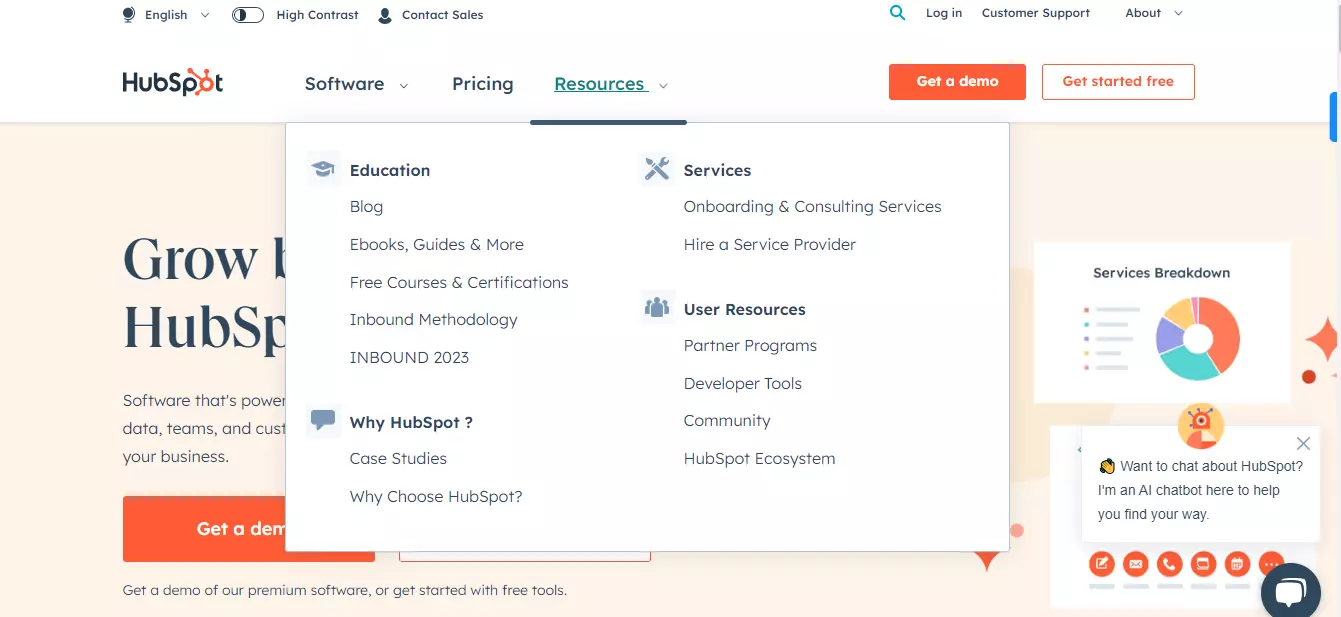Image resolution: width=1341 pixels, height=617 pixels.
Task: Open Onboarding & Consulting Services
Action: (813, 207)
